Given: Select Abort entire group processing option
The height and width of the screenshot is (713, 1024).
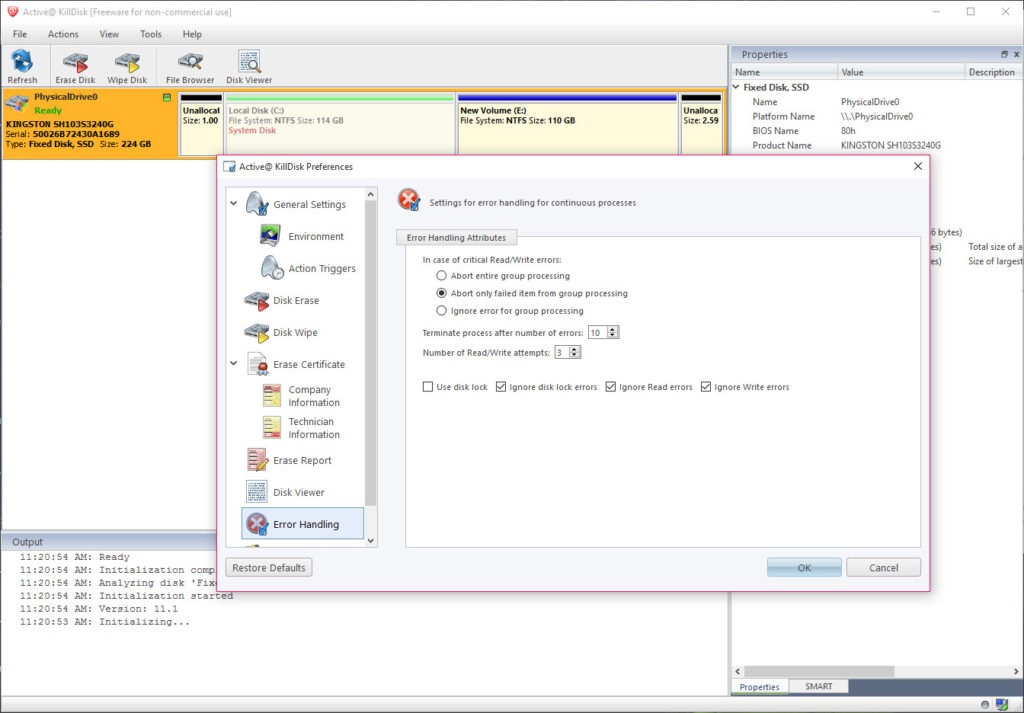Looking at the screenshot, I should tap(441, 276).
